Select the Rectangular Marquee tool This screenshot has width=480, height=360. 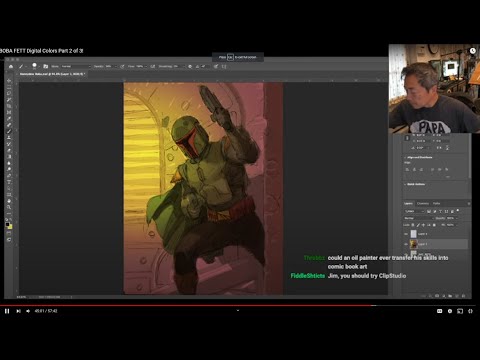coord(9,87)
